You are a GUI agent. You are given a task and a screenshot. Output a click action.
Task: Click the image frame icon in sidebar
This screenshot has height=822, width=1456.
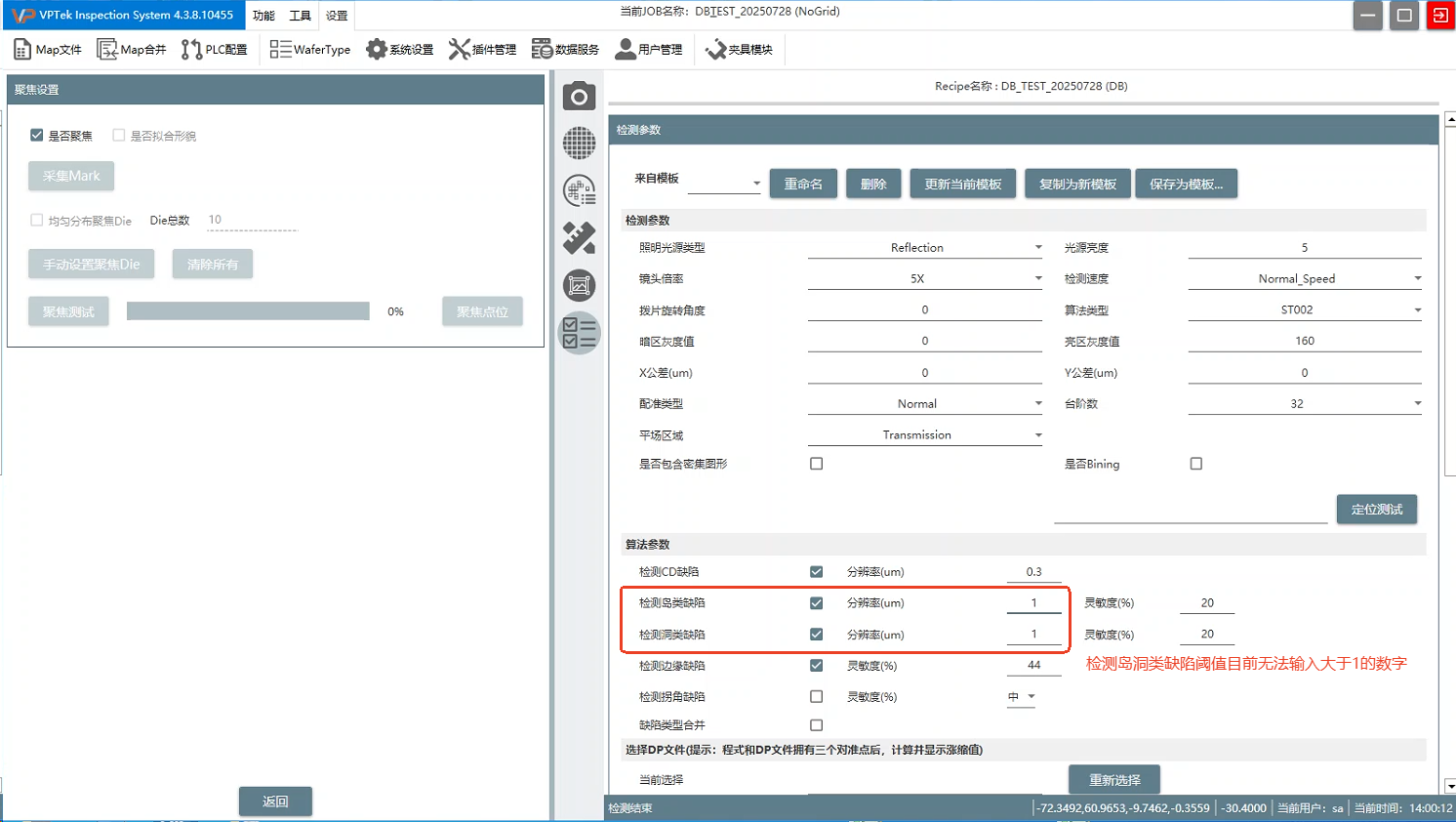tap(579, 285)
